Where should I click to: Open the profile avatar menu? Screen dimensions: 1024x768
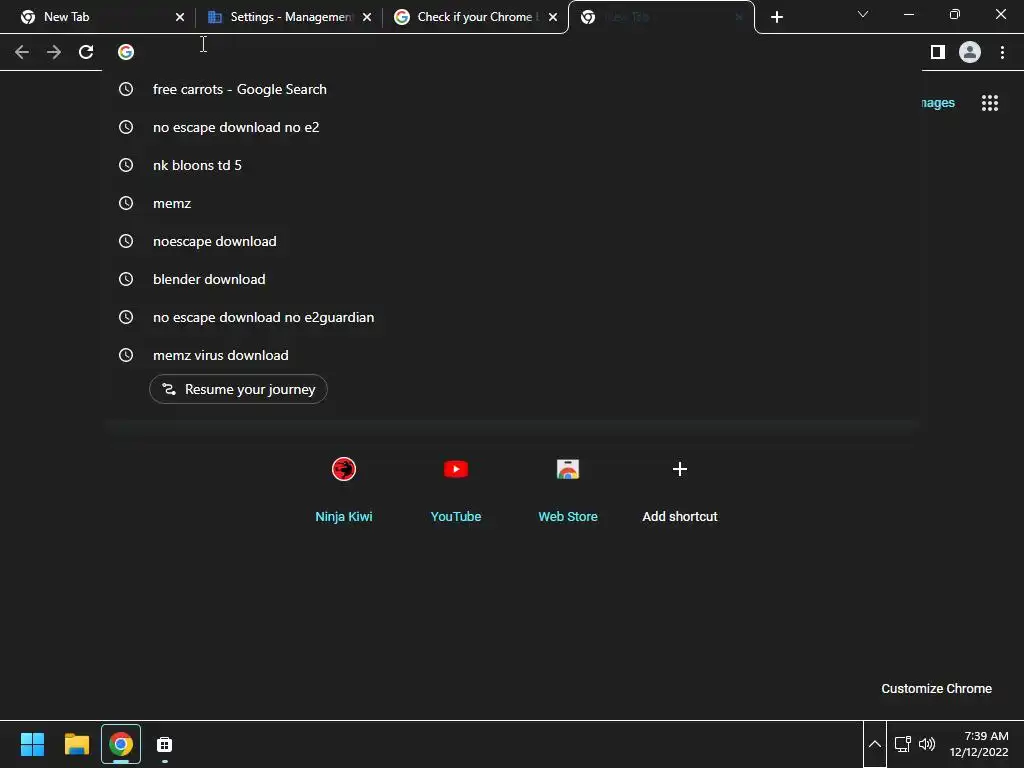pyautogui.click(x=970, y=52)
